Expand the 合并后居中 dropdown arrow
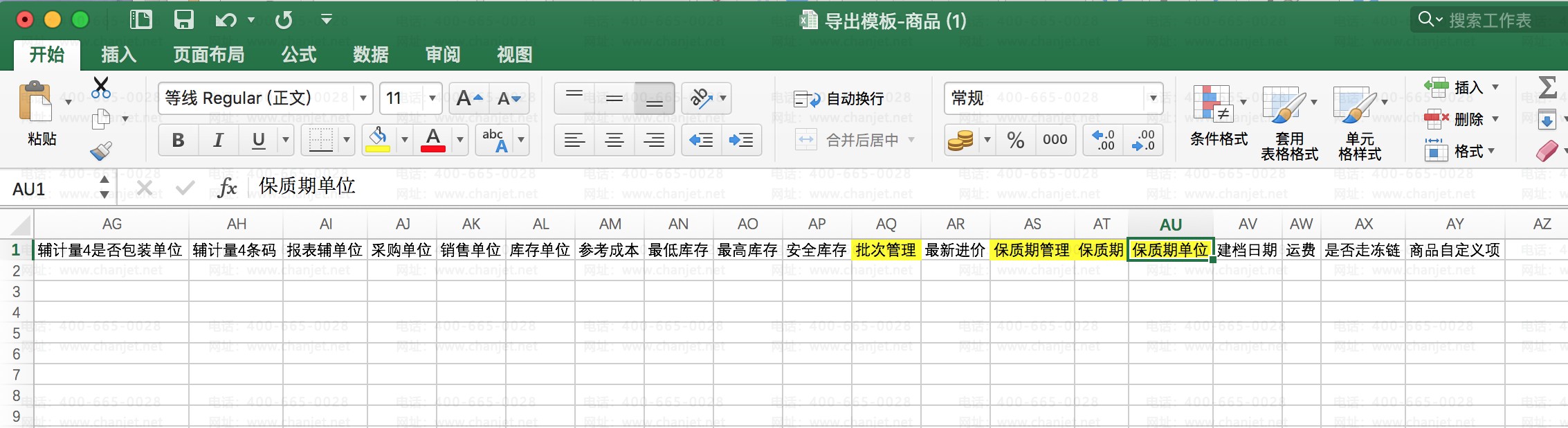Viewport: 1568px width, 428px height. coord(911,140)
